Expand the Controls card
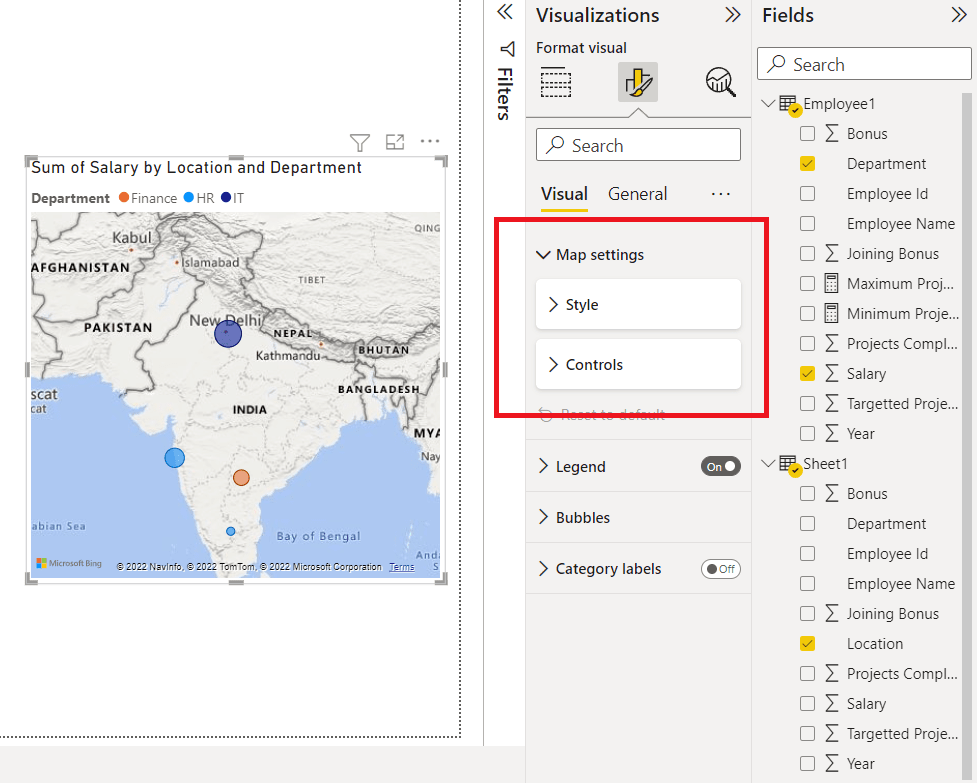The width and height of the screenshot is (977, 783). 638,364
